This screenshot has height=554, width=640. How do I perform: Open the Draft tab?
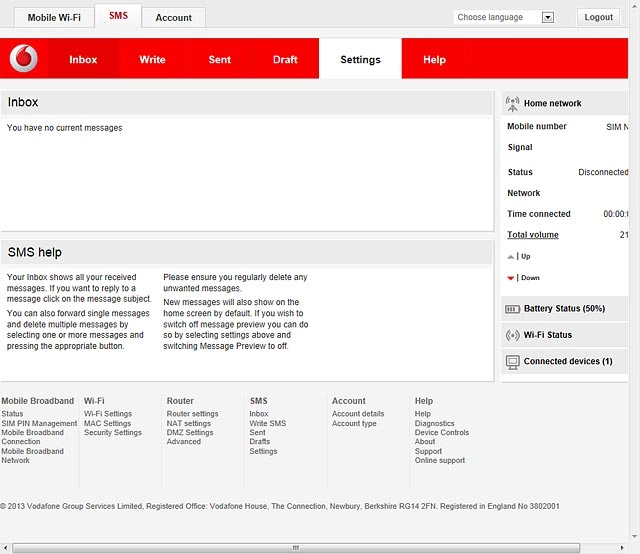coord(285,60)
